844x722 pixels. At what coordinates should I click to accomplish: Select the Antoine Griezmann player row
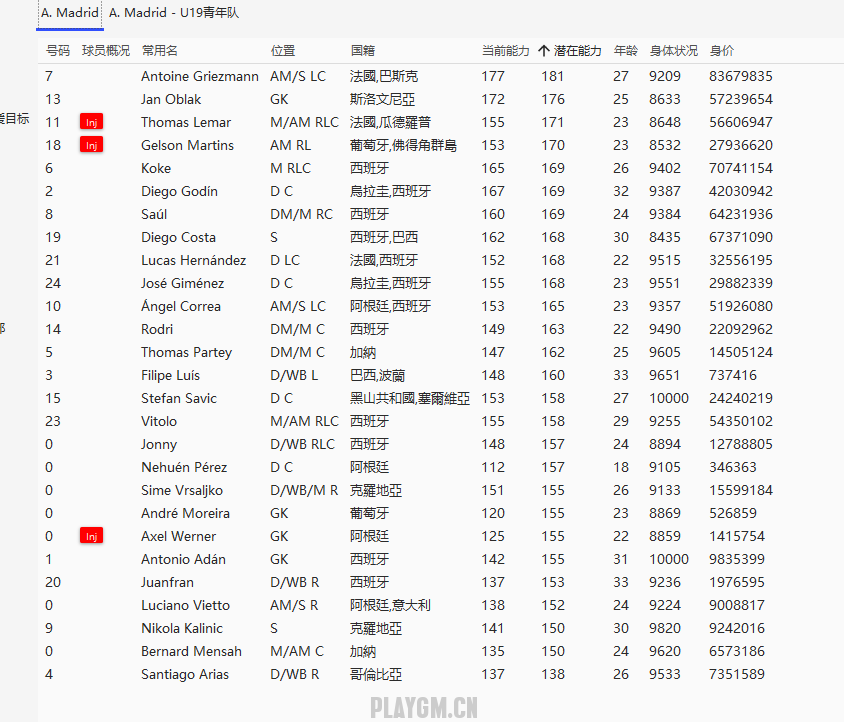pos(199,76)
